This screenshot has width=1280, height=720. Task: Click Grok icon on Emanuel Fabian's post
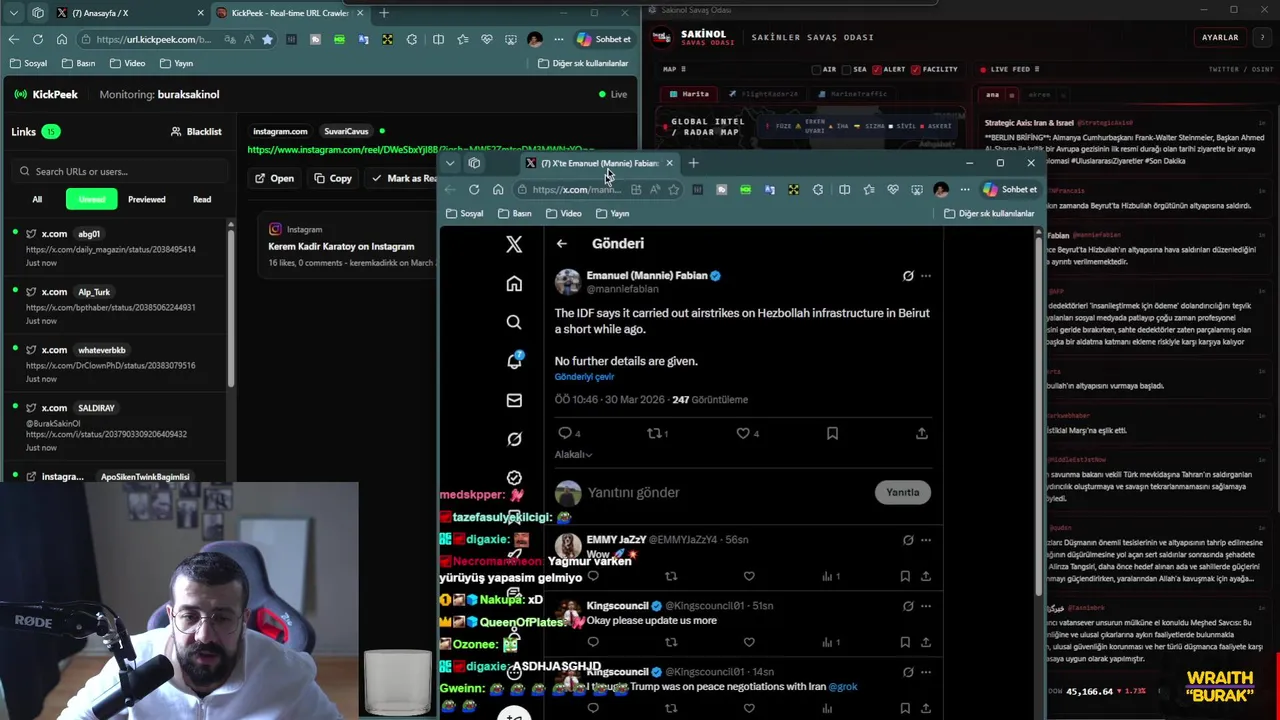(908, 276)
